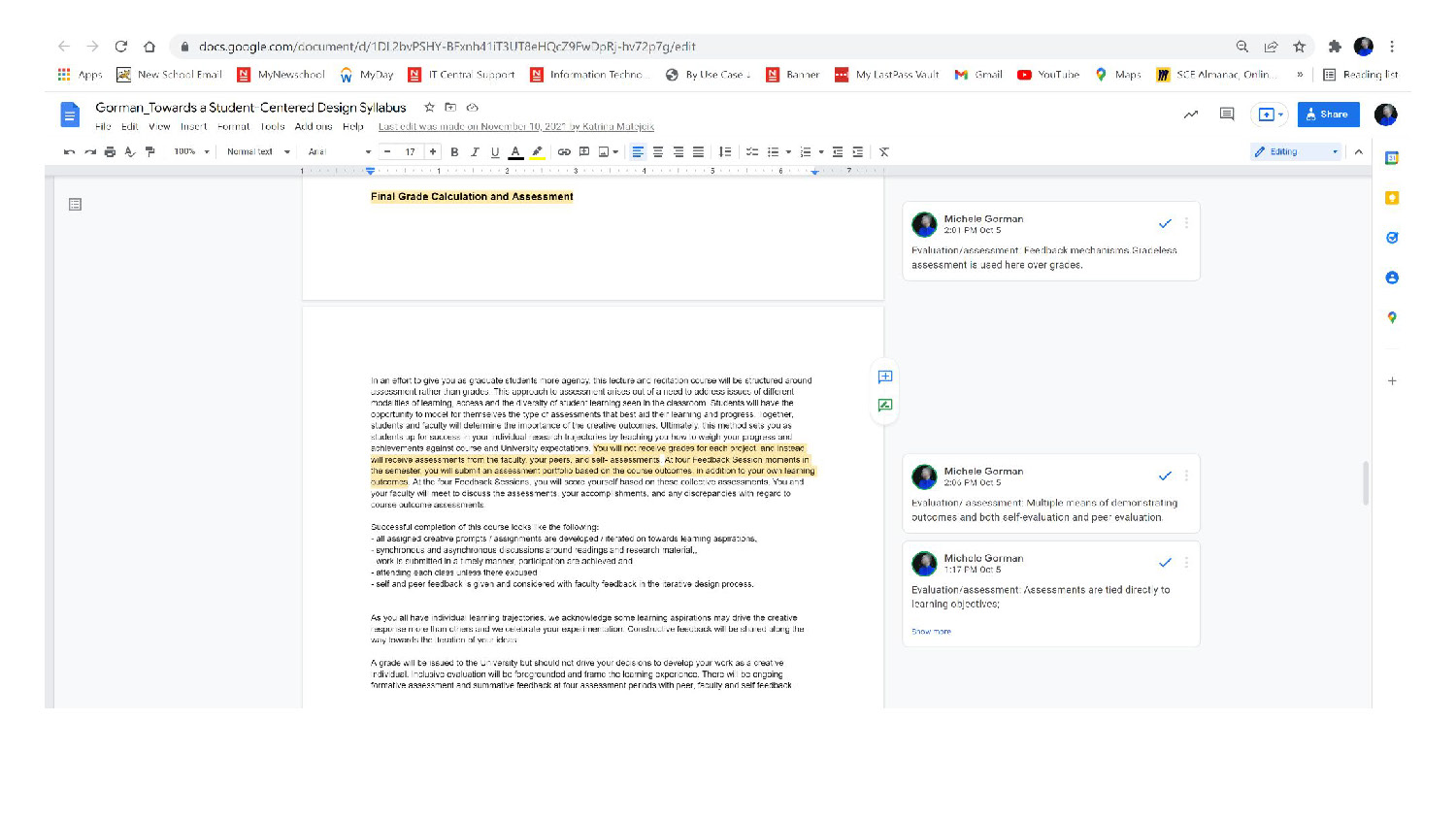Select the paint format tool
Viewport: 1456px width, 819px height.
pos(149,152)
